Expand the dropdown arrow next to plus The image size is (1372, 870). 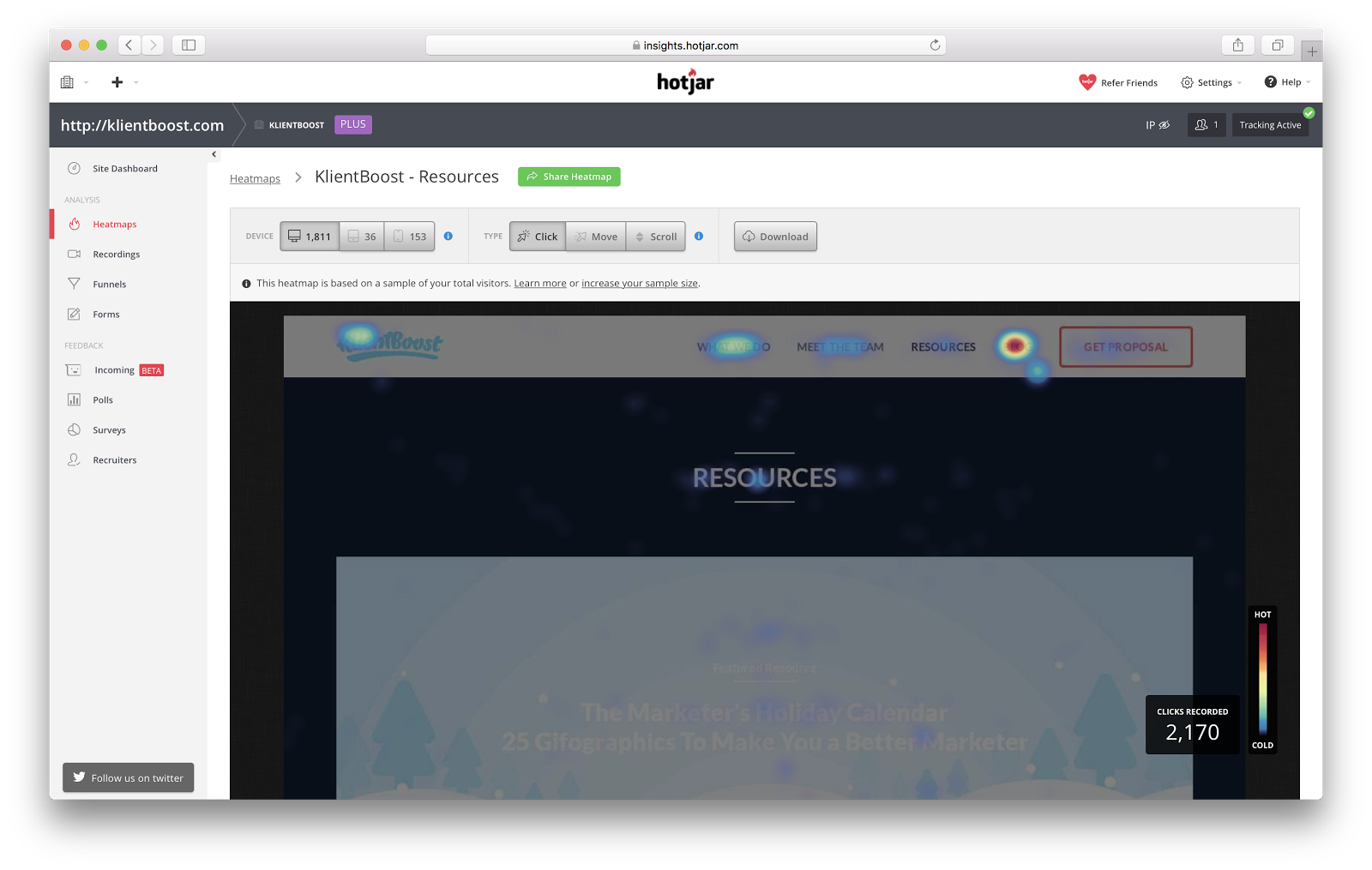point(135,83)
